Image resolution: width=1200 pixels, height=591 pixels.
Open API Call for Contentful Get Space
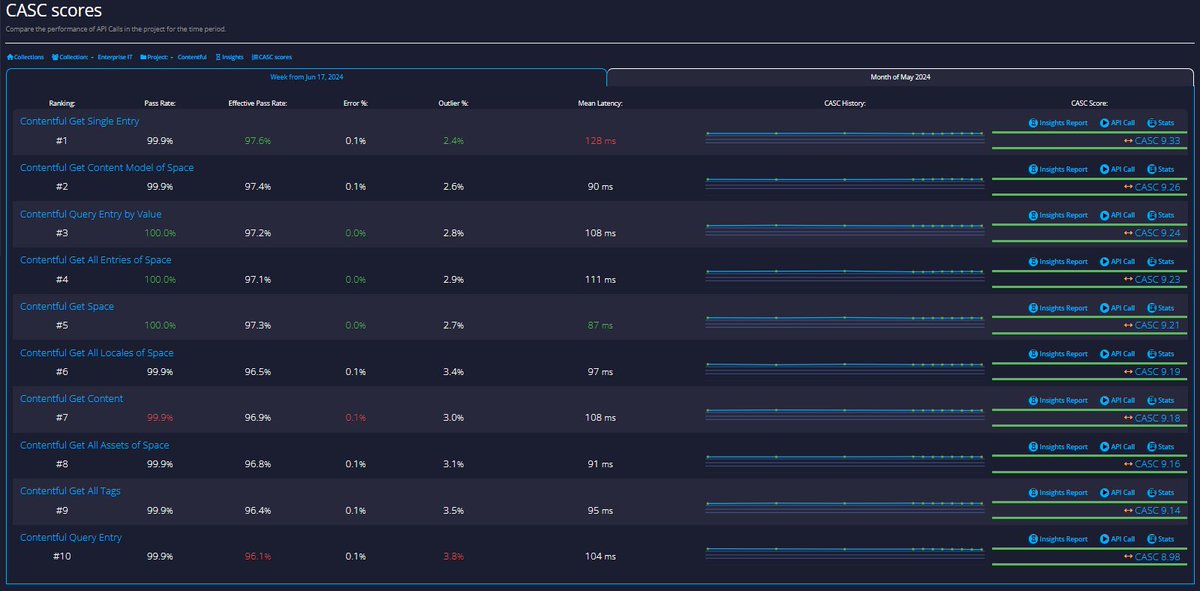1117,308
